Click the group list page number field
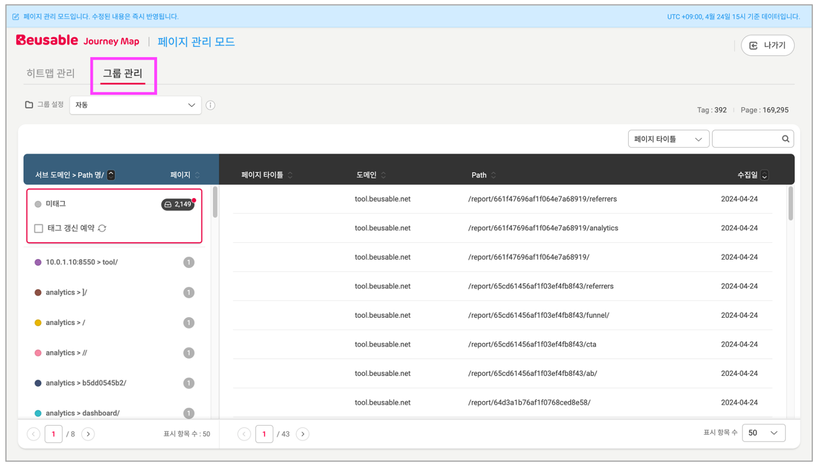This screenshot has width=820, height=469. [53, 434]
